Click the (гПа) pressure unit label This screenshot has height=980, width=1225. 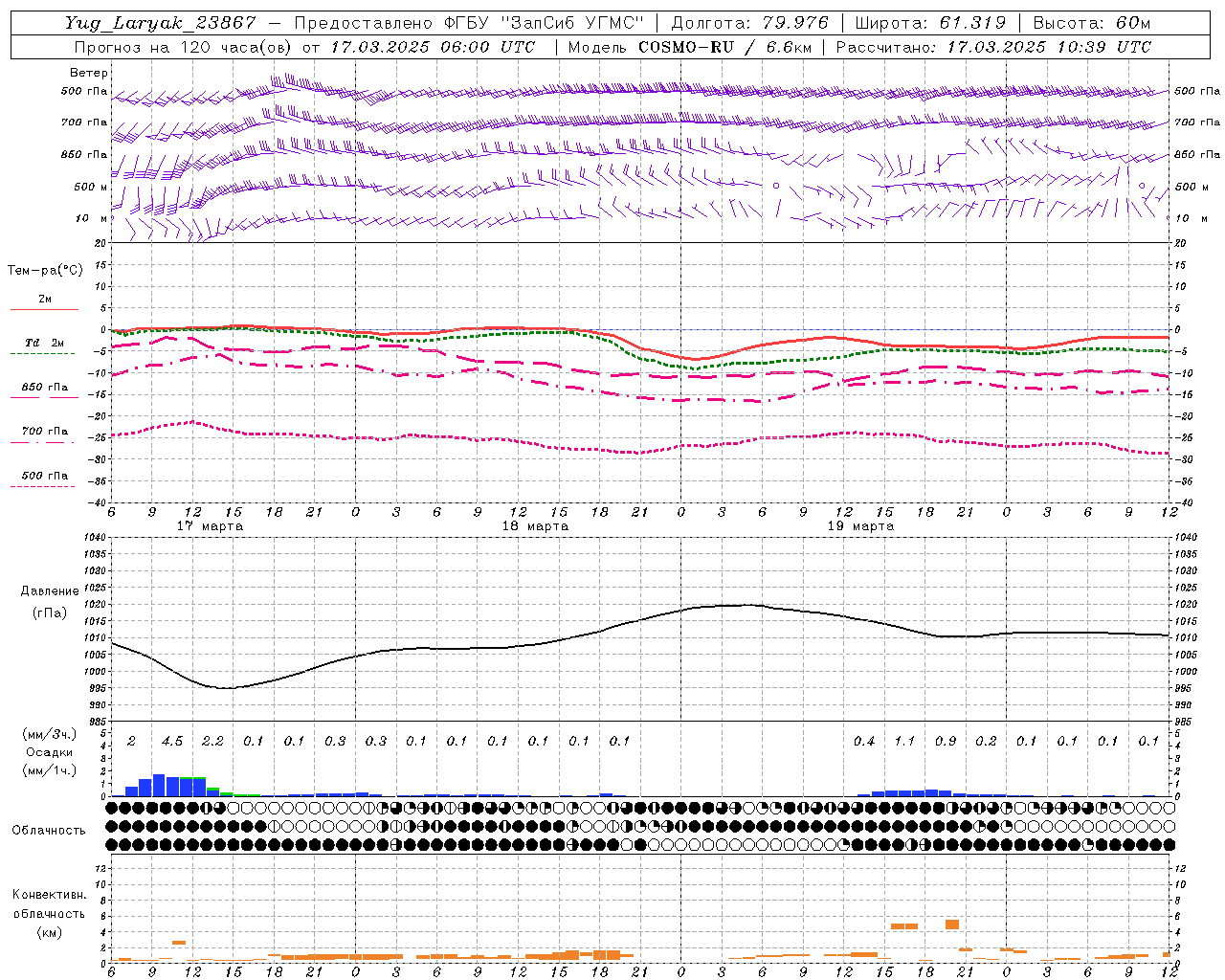[x=50, y=612]
